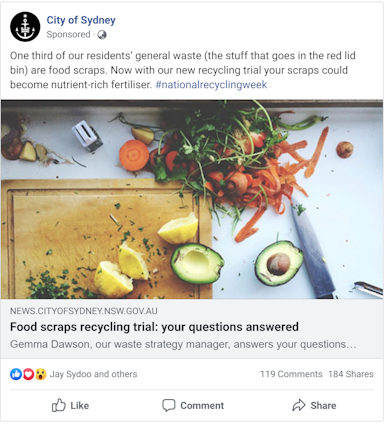Click the wow face reaction icon
The width and height of the screenshot is (385, 425).
(41, 374)
